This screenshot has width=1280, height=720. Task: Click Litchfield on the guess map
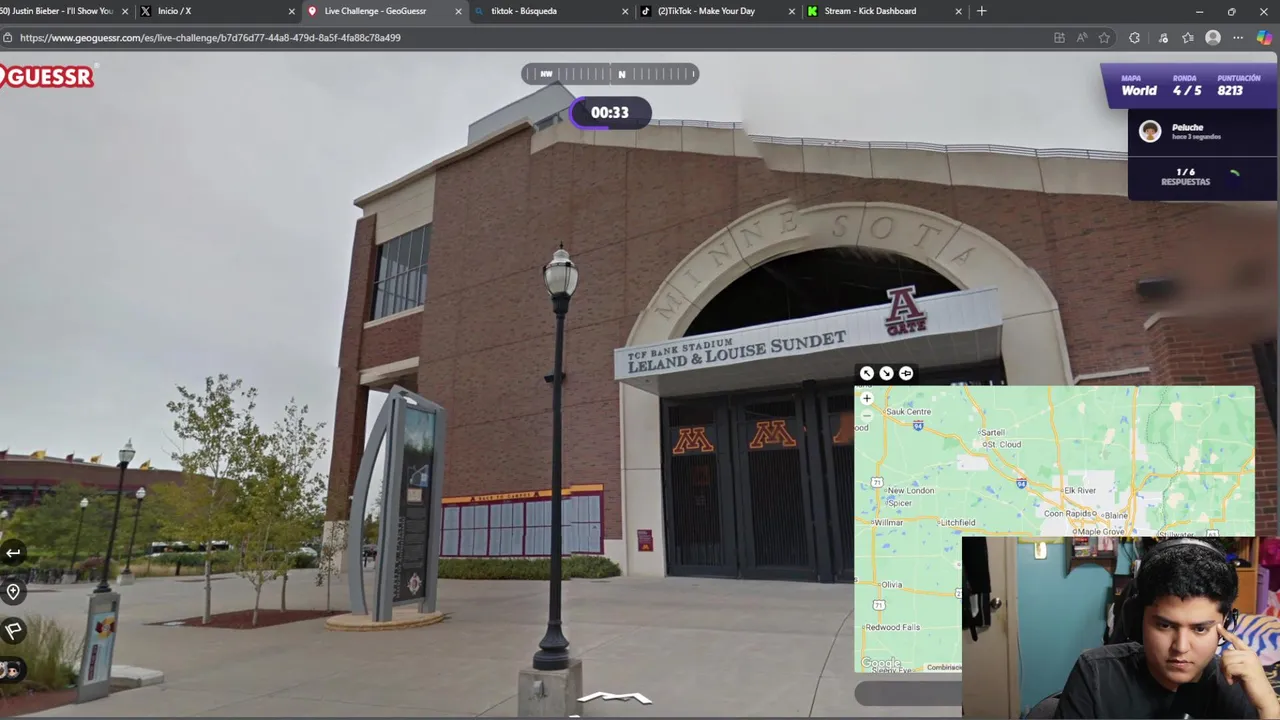tap(958, 522)
